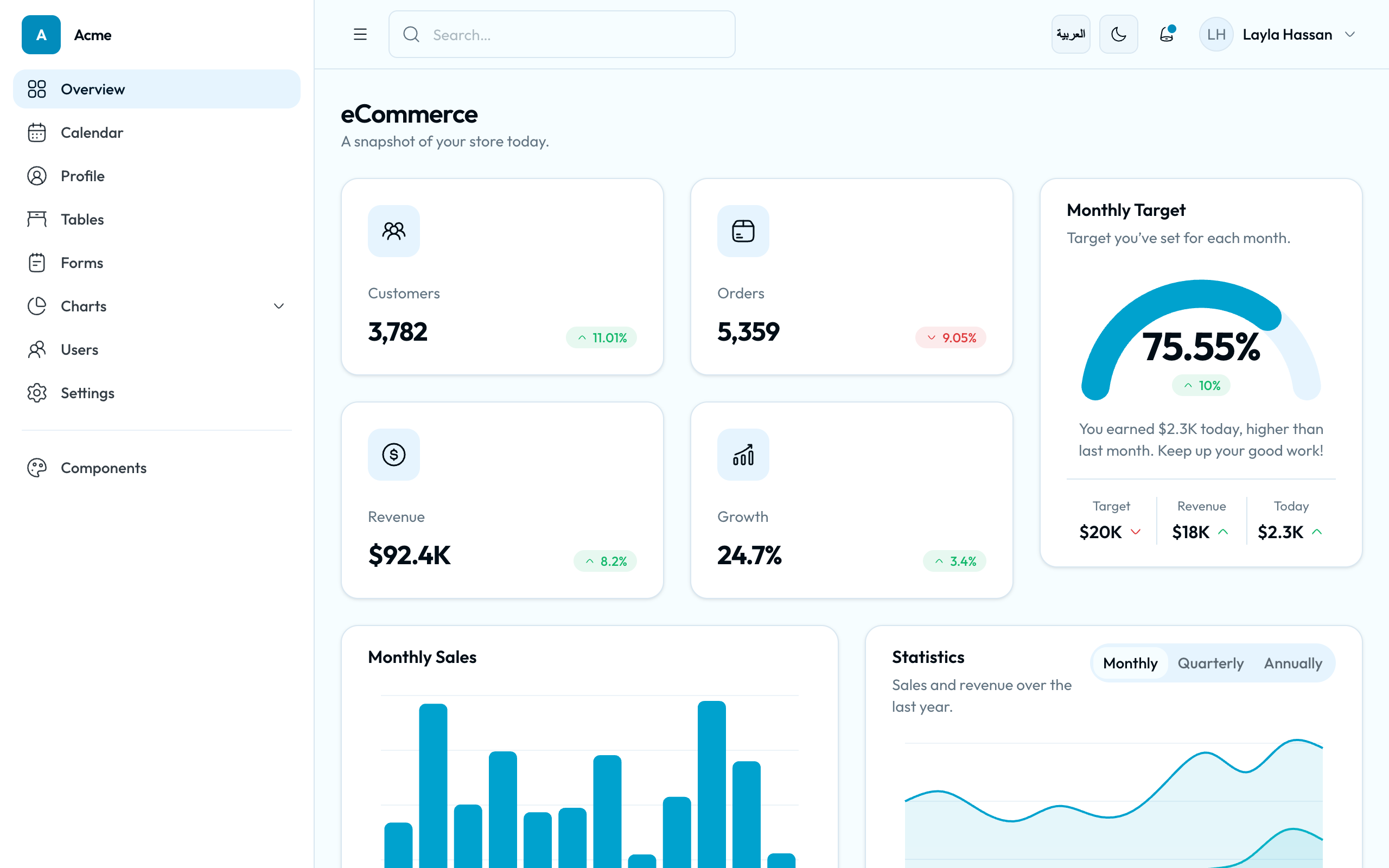Click the 10% monthly target badge
Viewport: 1389px width, 868px height.
[x=1201, y=385]
